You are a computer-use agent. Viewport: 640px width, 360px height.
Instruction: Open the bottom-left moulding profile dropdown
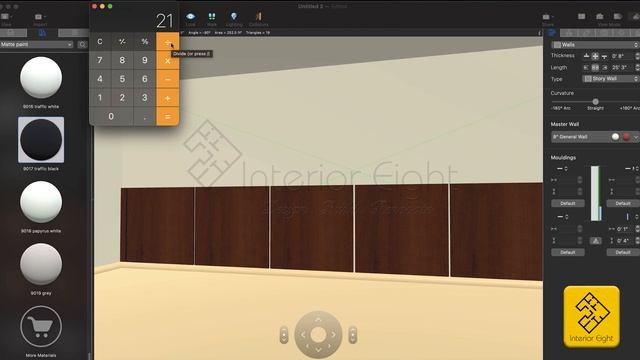click(x=562, y=217)
